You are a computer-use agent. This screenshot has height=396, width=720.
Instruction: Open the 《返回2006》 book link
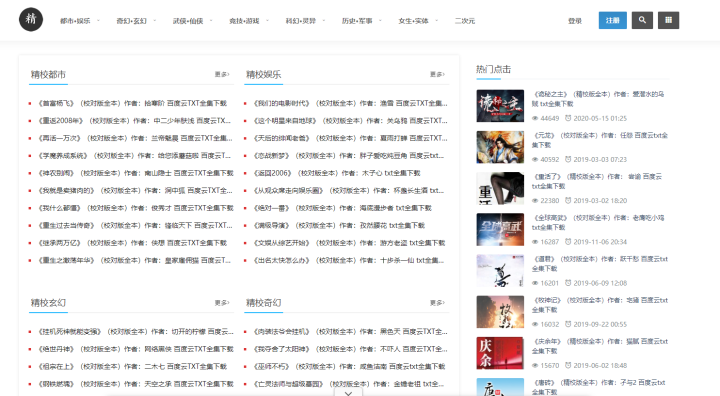click(337, 173)
